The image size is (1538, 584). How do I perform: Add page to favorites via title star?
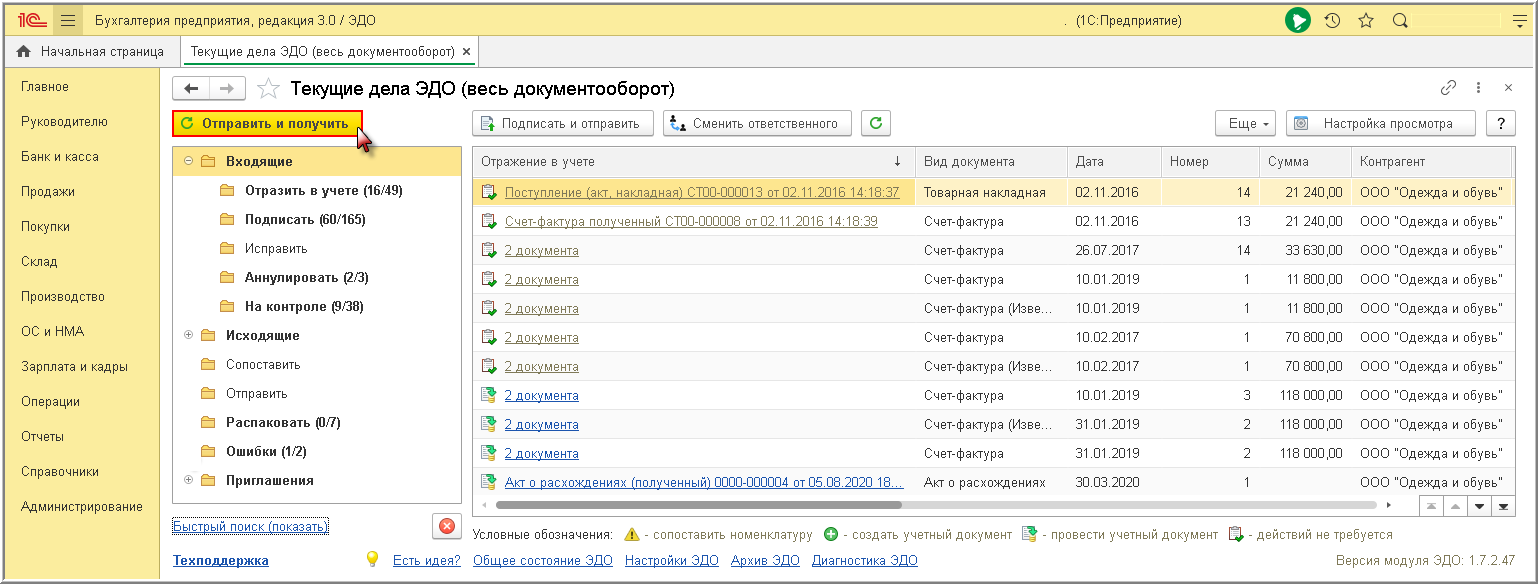point(268,89)
